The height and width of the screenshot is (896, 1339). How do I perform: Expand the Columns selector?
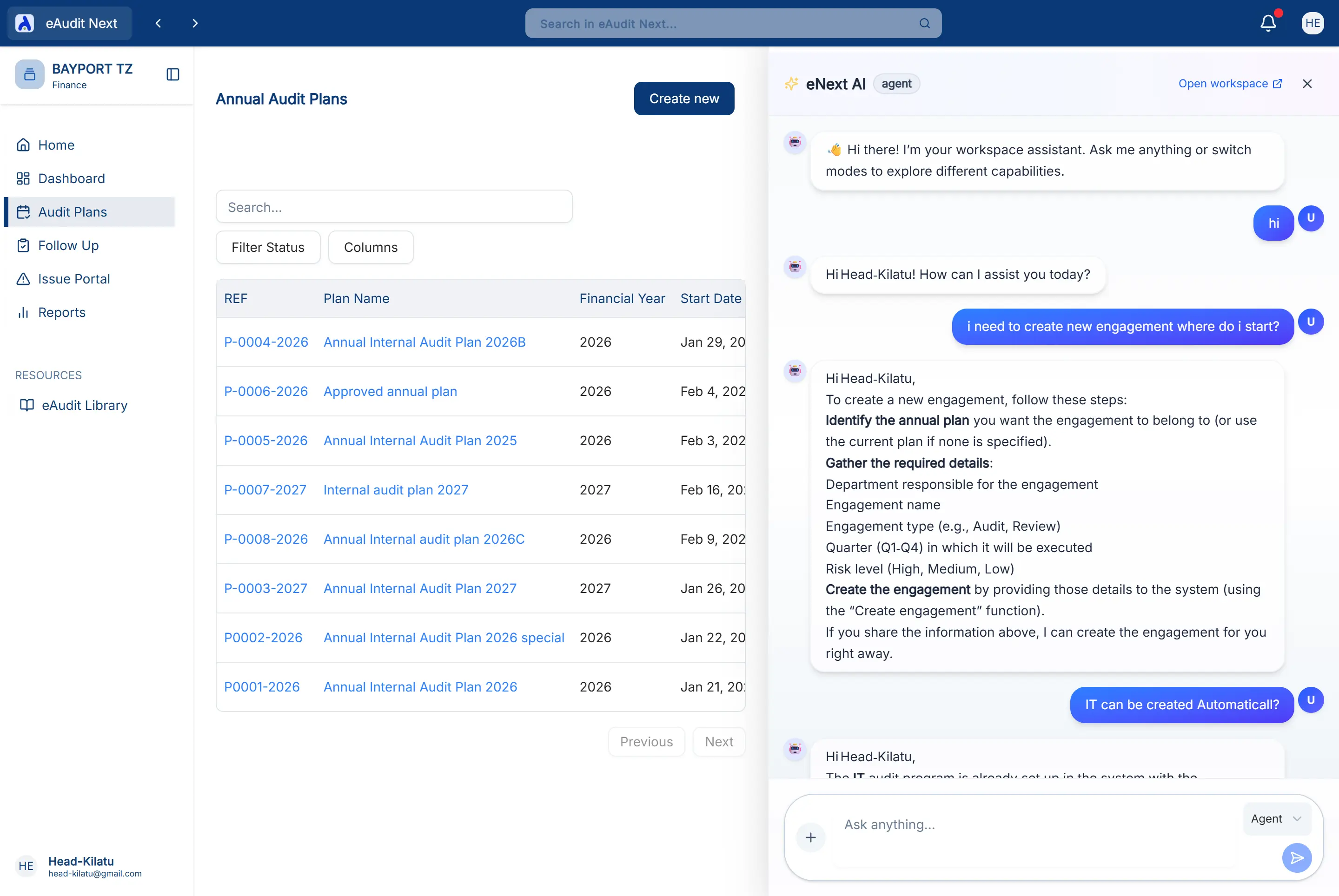pyautogui.click(x=371, y=247)
